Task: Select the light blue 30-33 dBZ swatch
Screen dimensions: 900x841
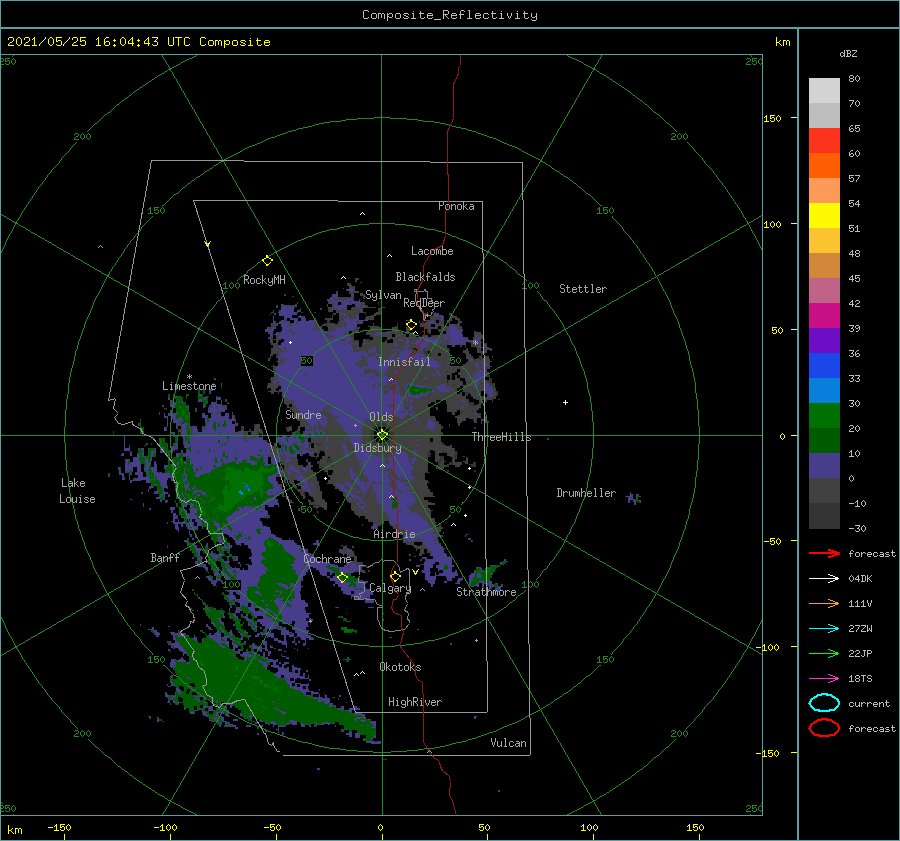Action: 824,390
